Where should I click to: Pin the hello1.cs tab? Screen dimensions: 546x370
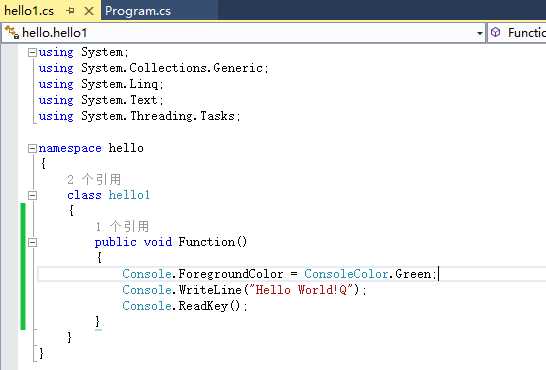(71, 11)
